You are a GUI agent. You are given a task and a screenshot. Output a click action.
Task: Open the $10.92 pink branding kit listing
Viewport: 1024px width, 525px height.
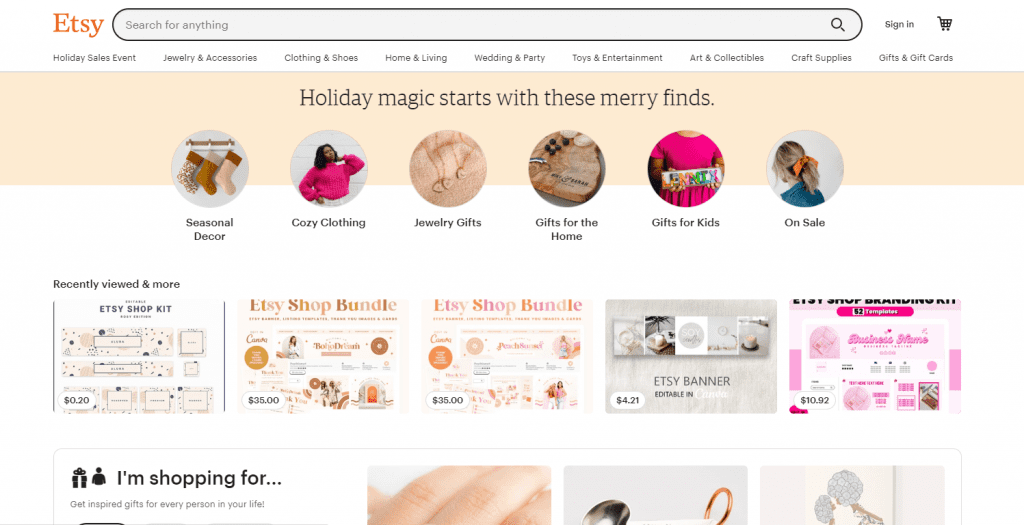875,356
